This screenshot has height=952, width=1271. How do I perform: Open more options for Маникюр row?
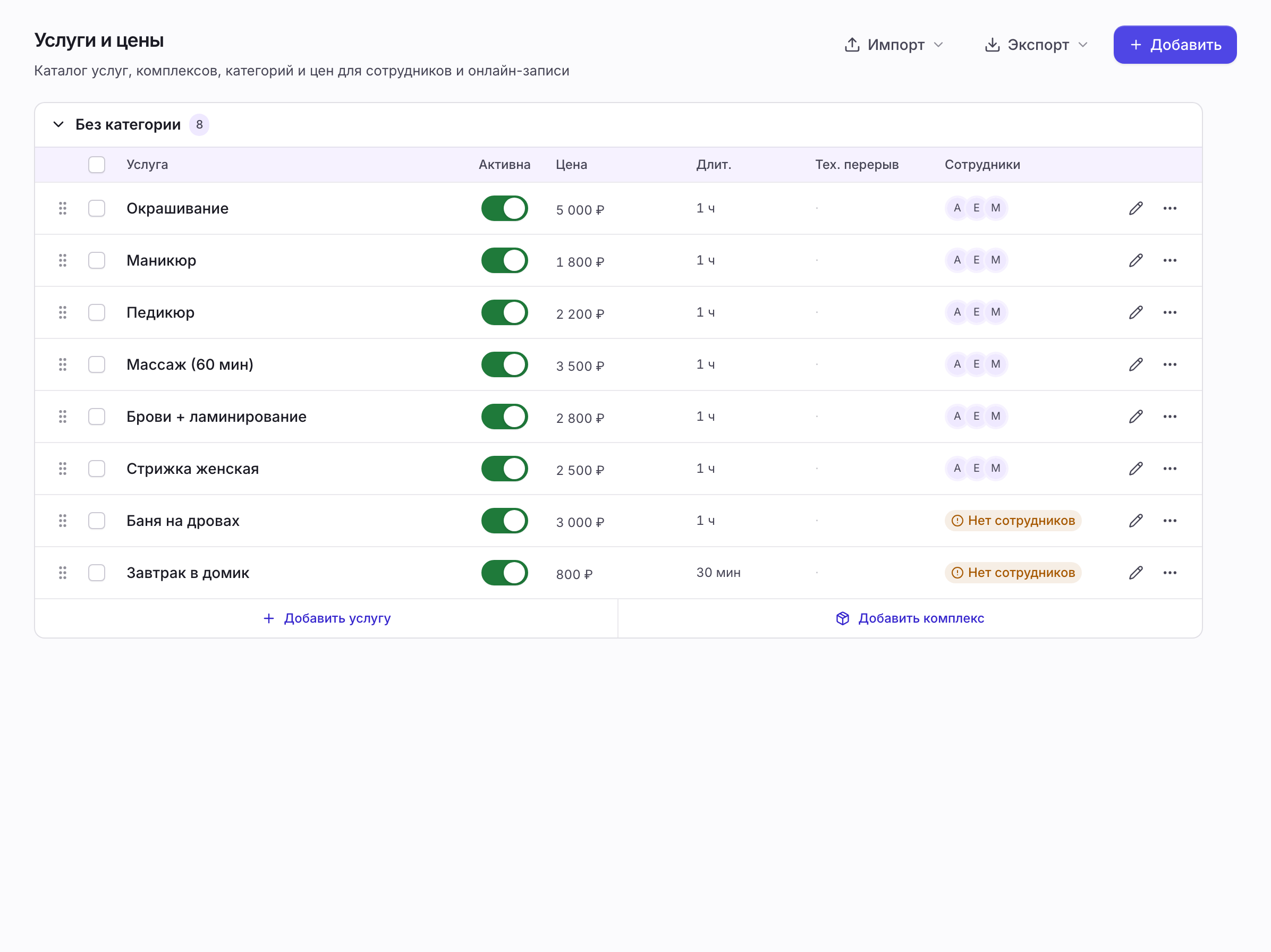(x=1170, y=260)
